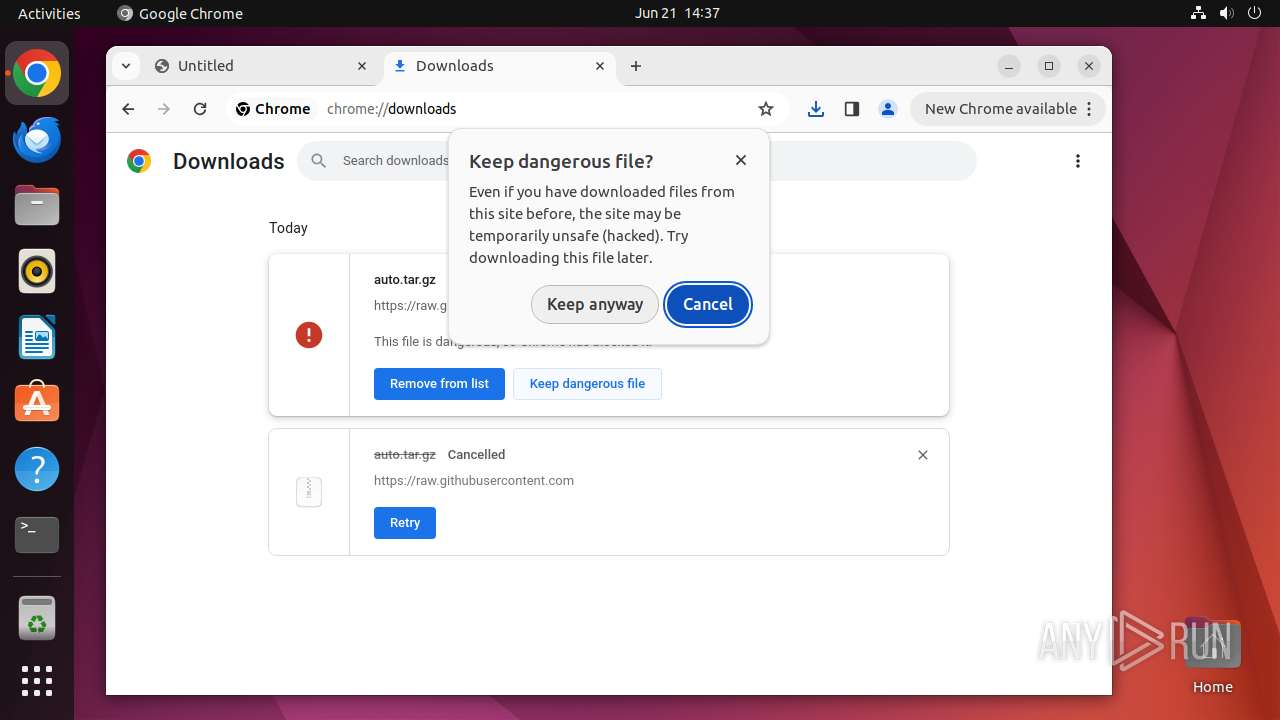
Task: Click the browser forward arrow
Action: (164, 109)
